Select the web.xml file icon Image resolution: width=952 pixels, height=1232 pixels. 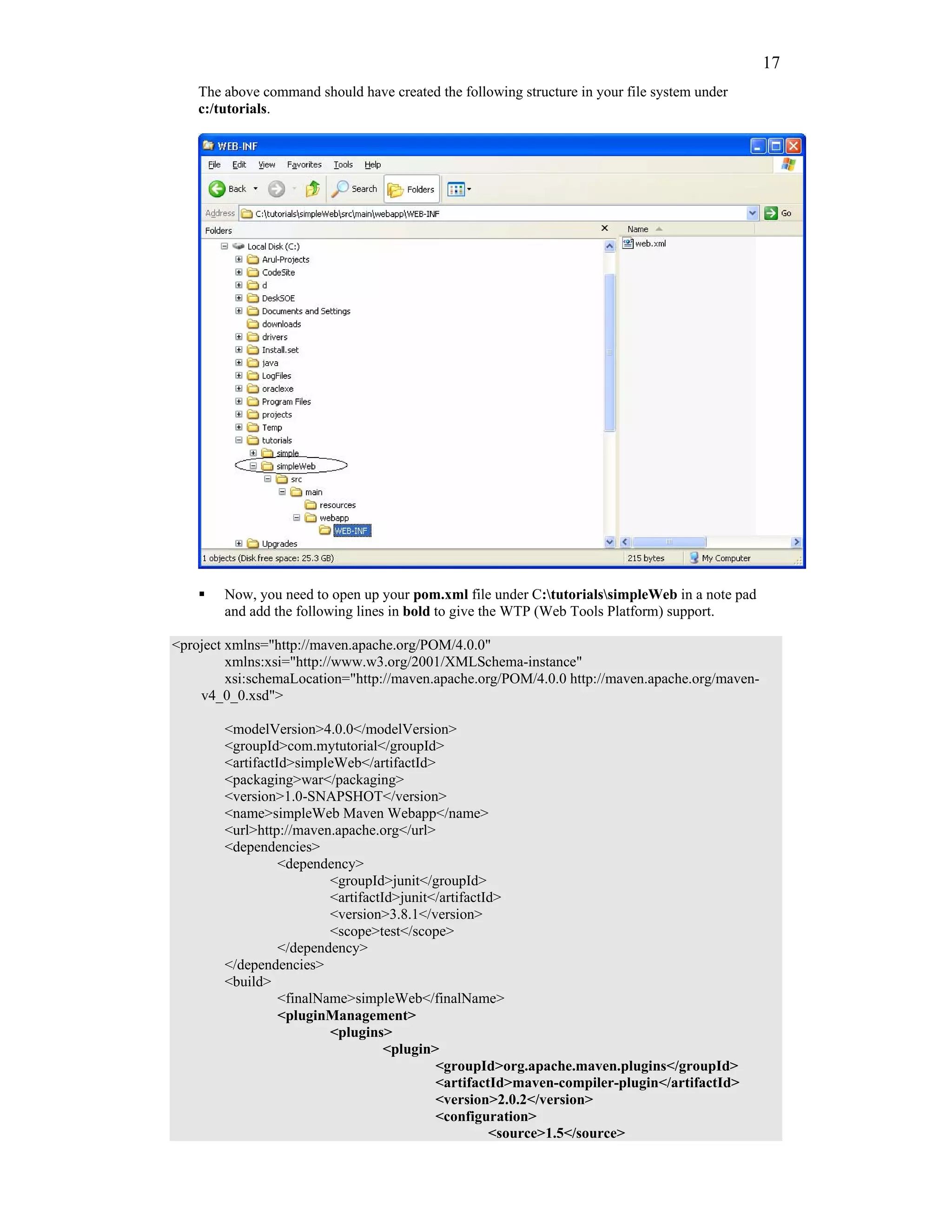(x=628, y=243)
